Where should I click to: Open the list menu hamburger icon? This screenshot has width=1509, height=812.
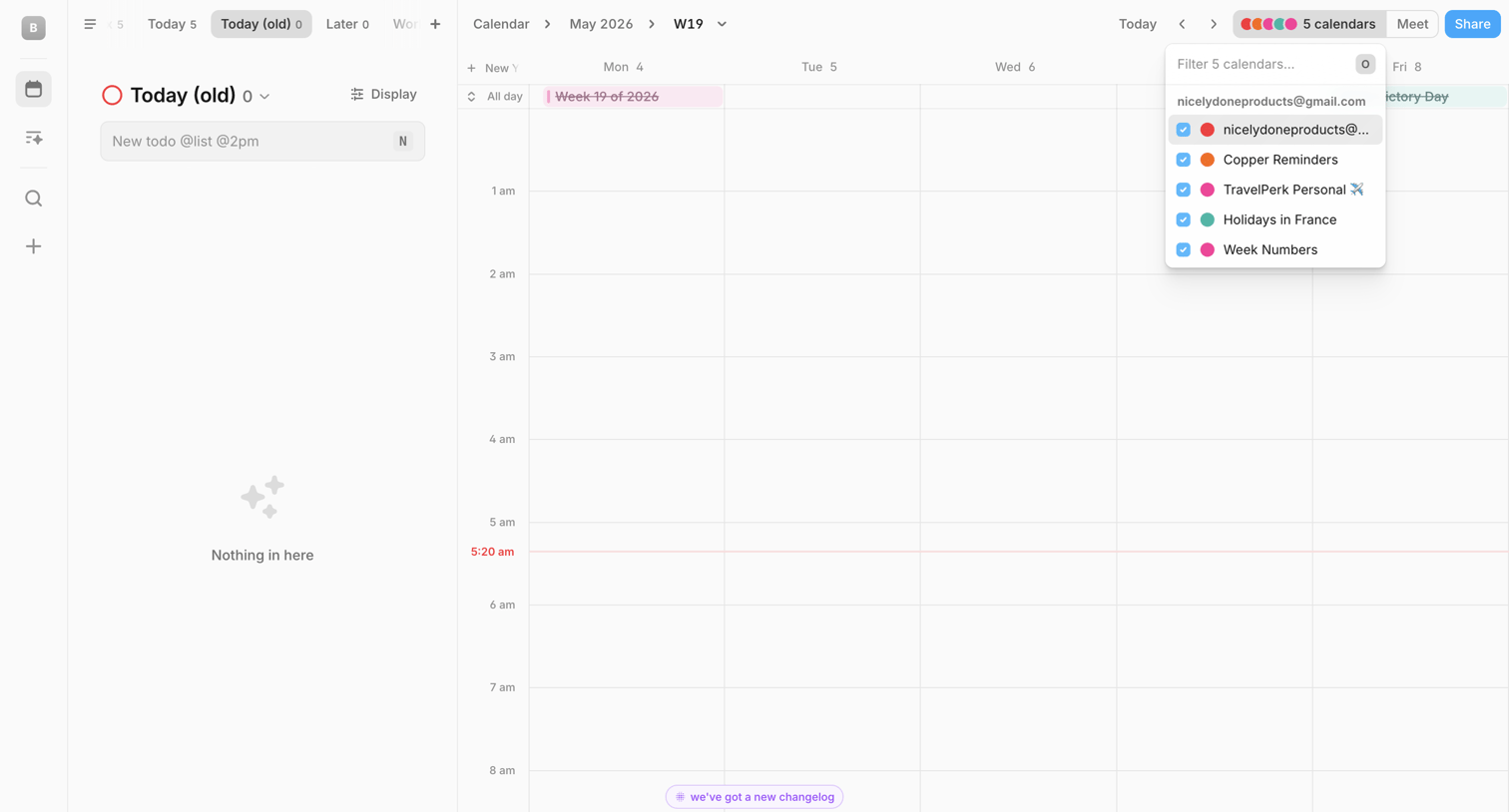coord(90,24)
